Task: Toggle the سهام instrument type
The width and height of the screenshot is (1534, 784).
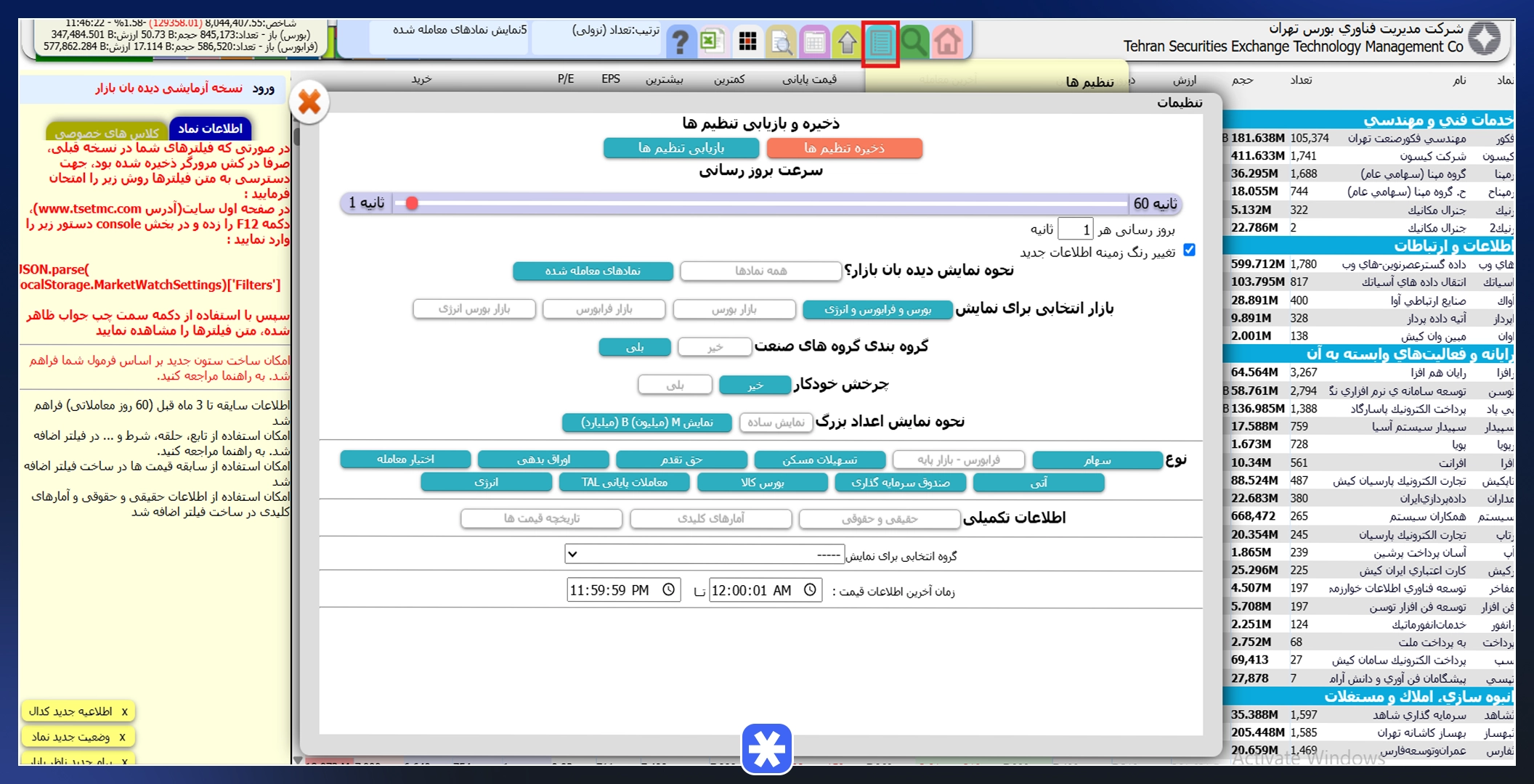Action: [1097, 460]
